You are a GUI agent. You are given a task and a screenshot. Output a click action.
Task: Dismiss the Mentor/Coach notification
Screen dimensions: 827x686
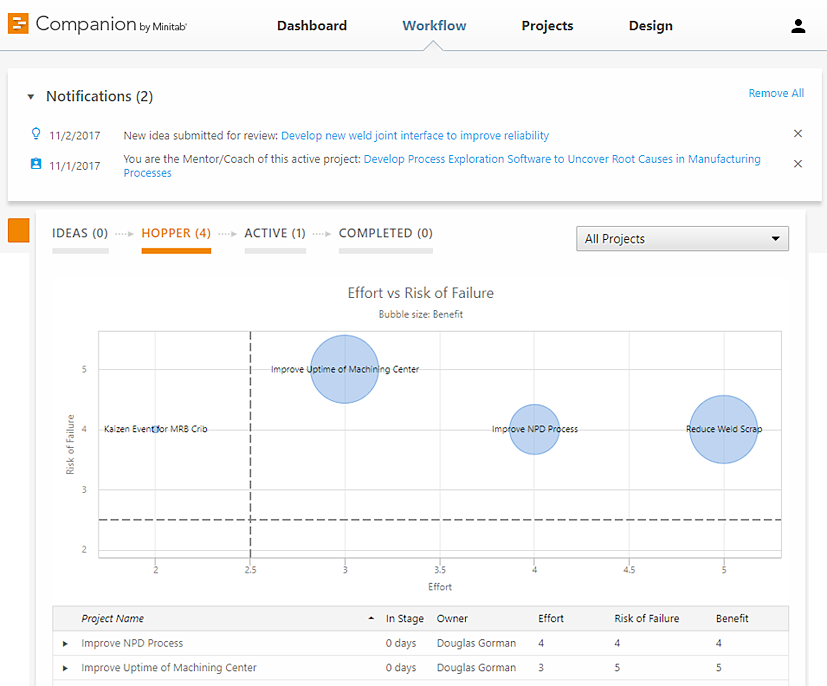tap(798, 164)
